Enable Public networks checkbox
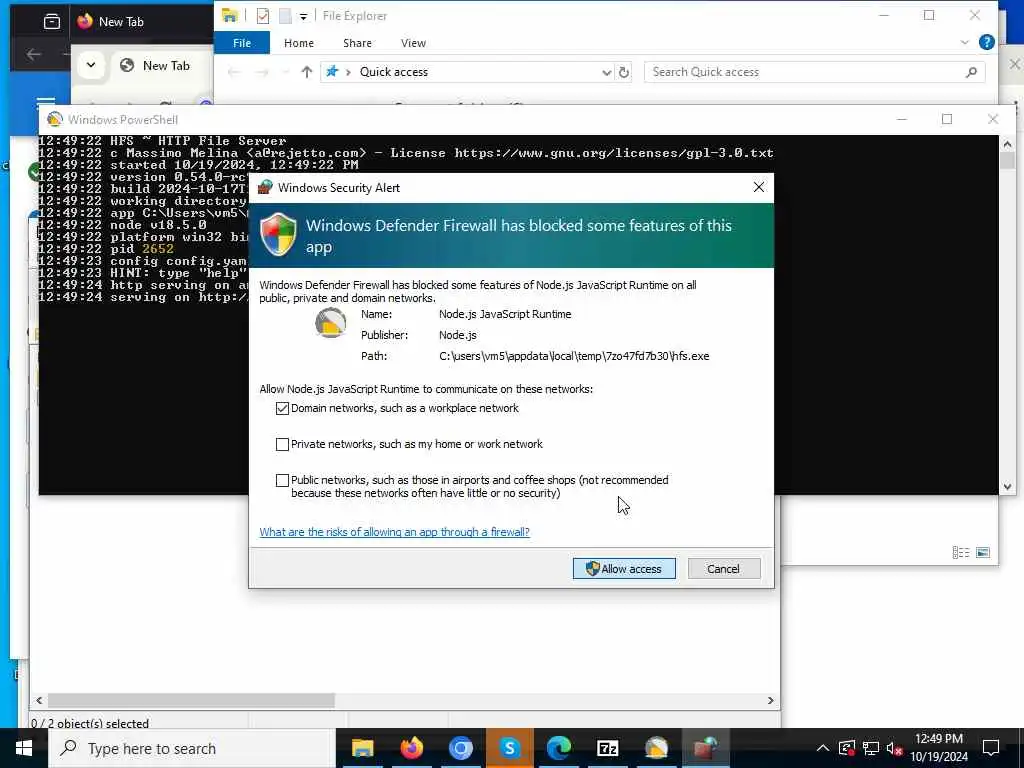This screenshot has height=768, width=1024. [282, 480]
